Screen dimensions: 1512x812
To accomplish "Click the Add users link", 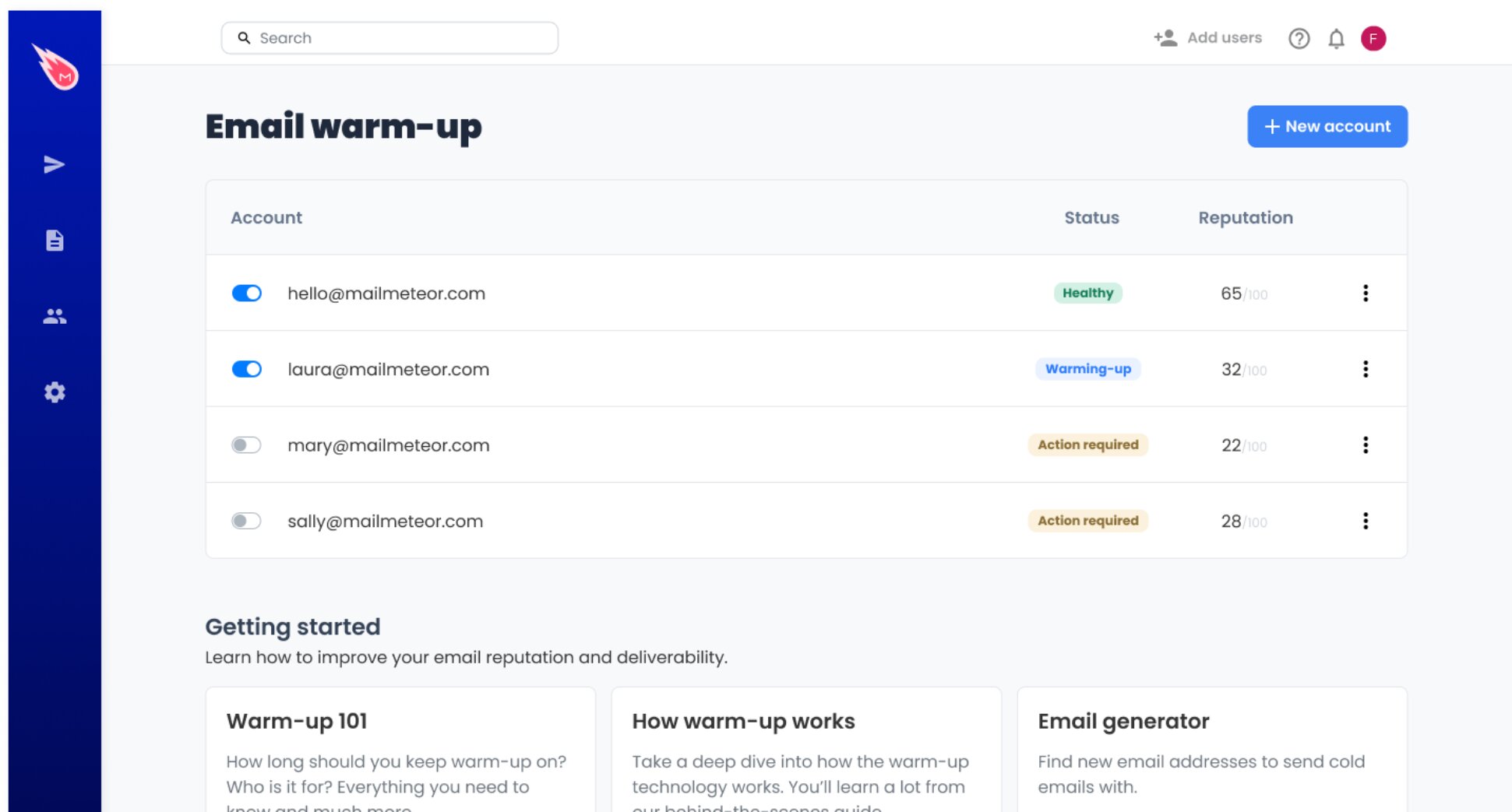I will point(1224,37).
